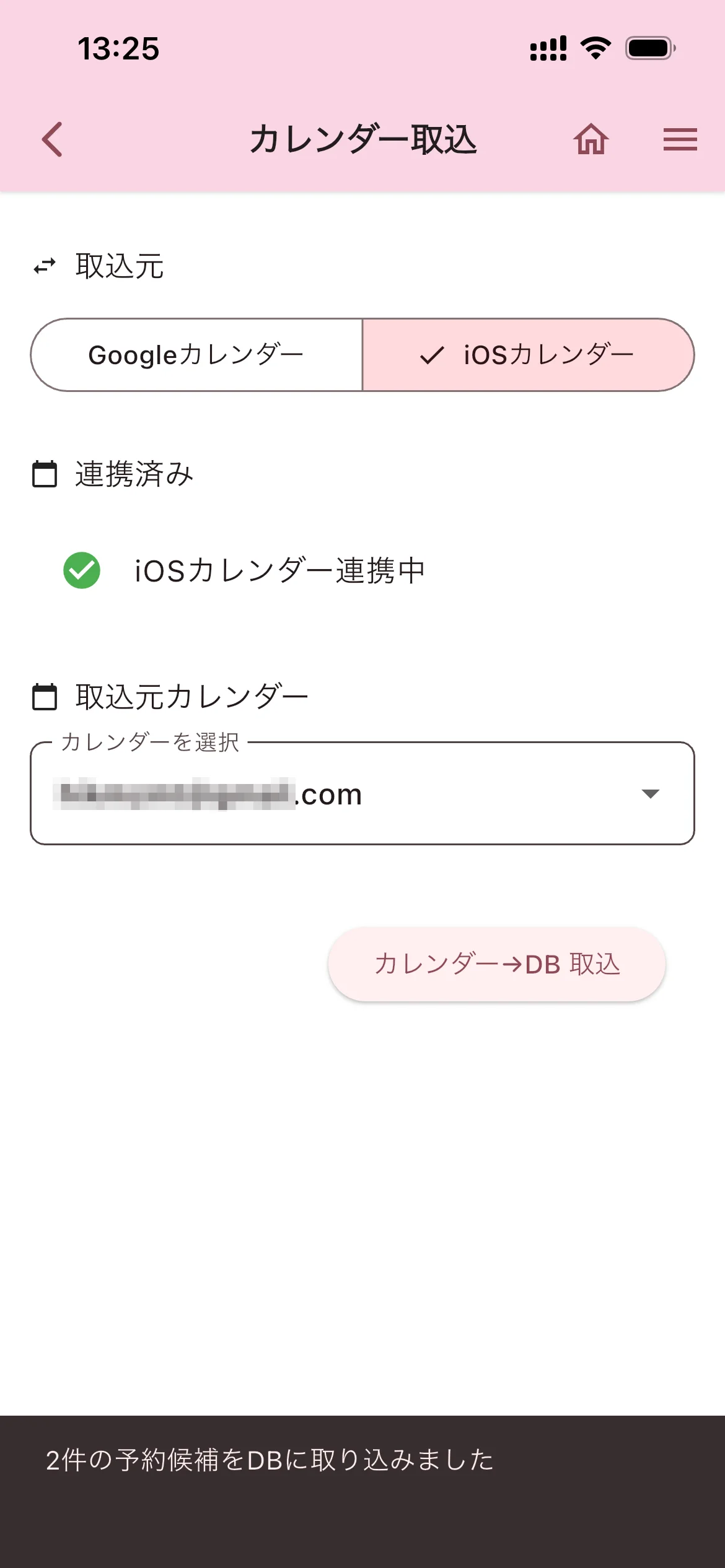Tap the back arrow icon
The width and height of the screenshot is (725, 1568).
52,139
